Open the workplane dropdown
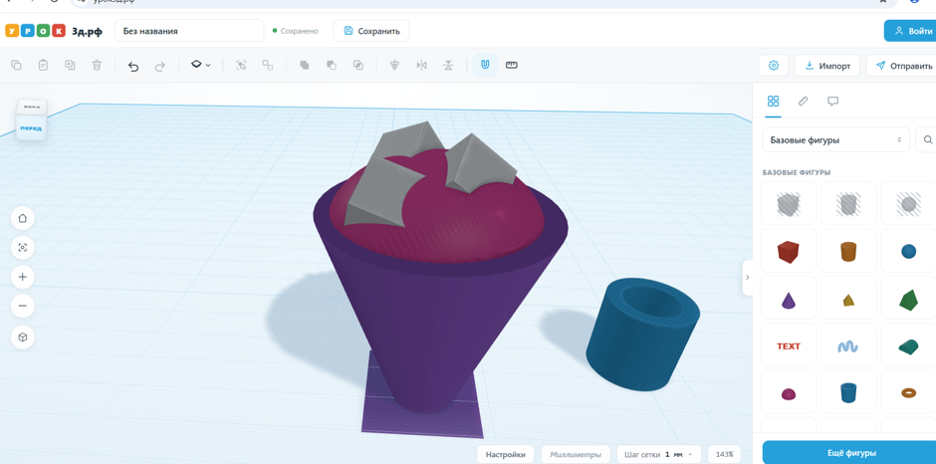 coord(201,64)
